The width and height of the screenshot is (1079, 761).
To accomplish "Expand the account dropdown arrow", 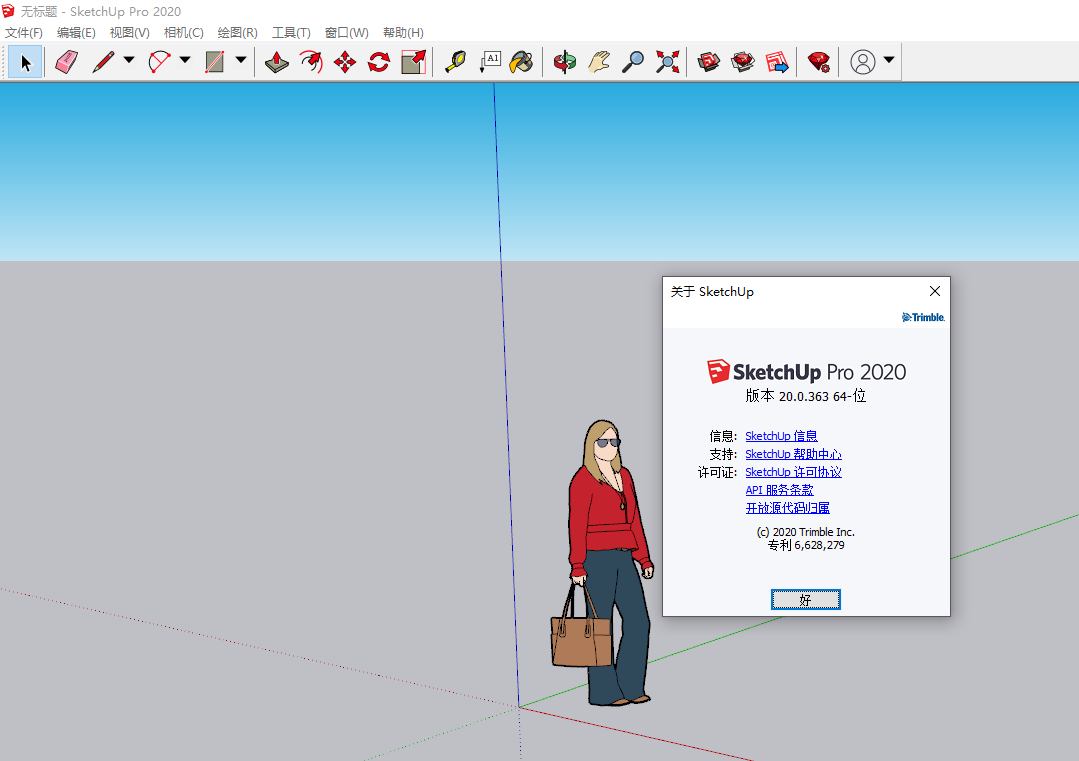I will pyautogui.click(x=889, y=60).
